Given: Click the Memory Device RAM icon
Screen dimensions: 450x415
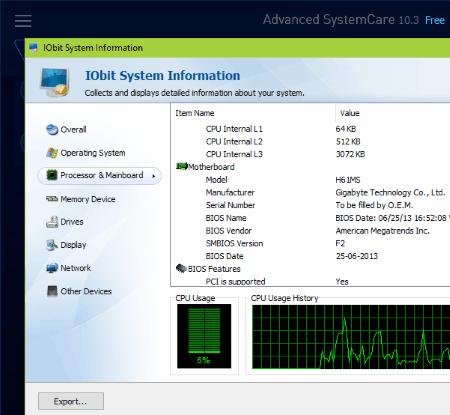Looking at the screenshot, I should (52, 199).
